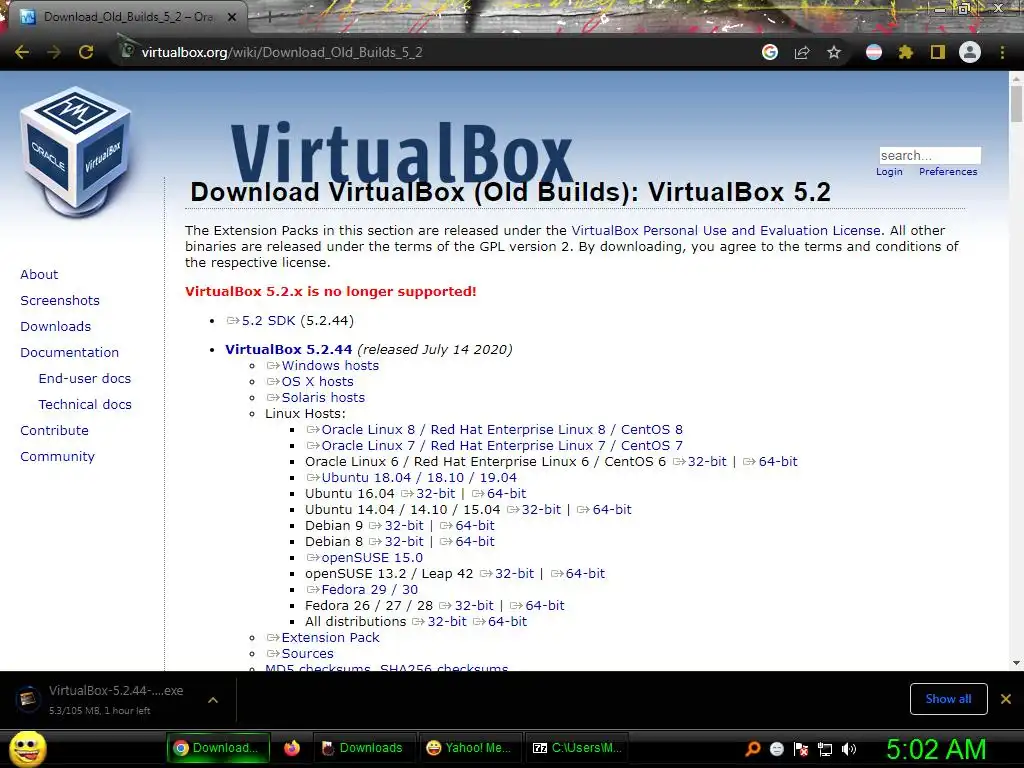Open the Contribute sidebar link

(x=54, y=431)
